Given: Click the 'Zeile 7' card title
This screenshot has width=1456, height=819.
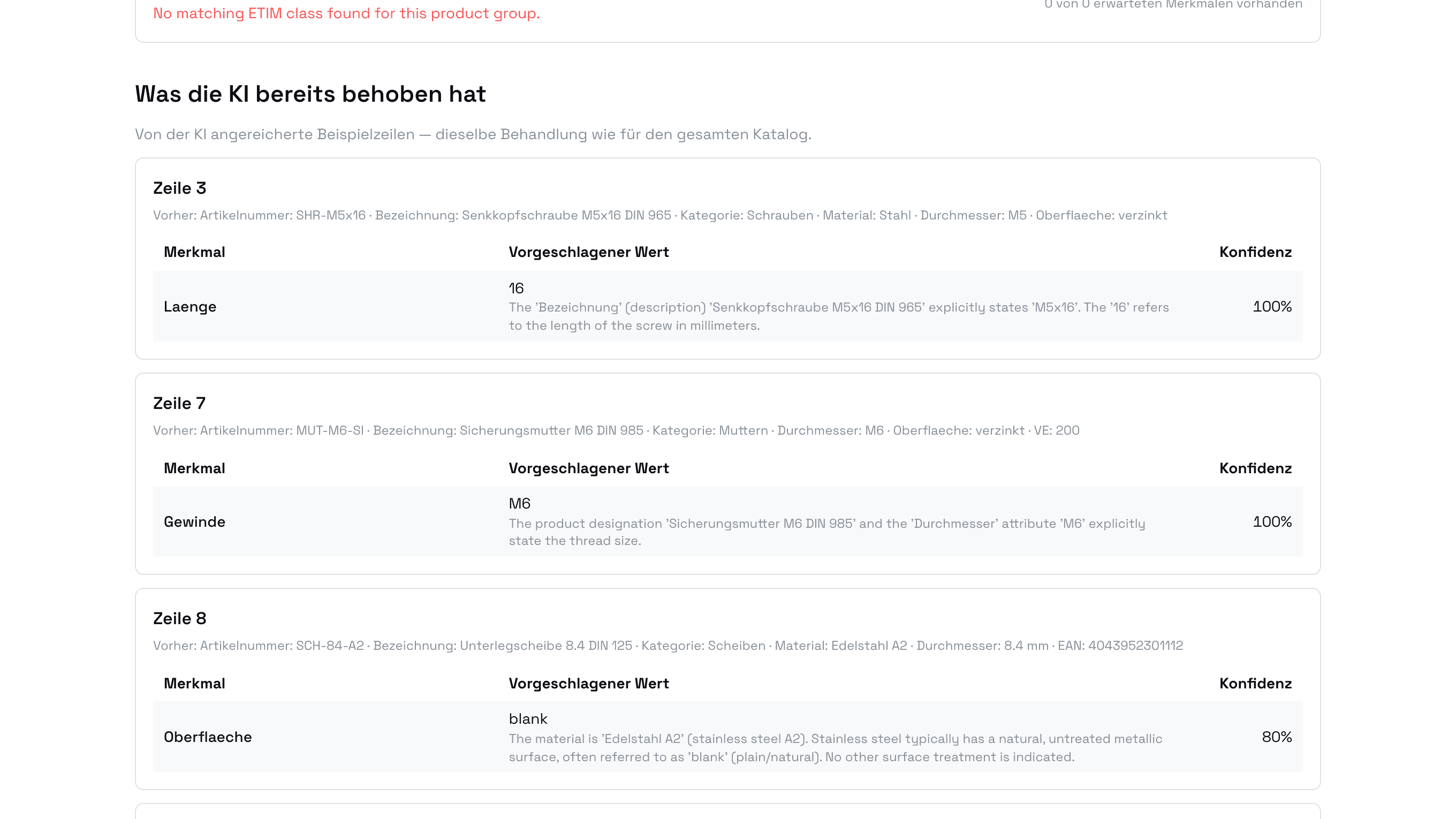Looking at the screenshot, I should [179, 404].
